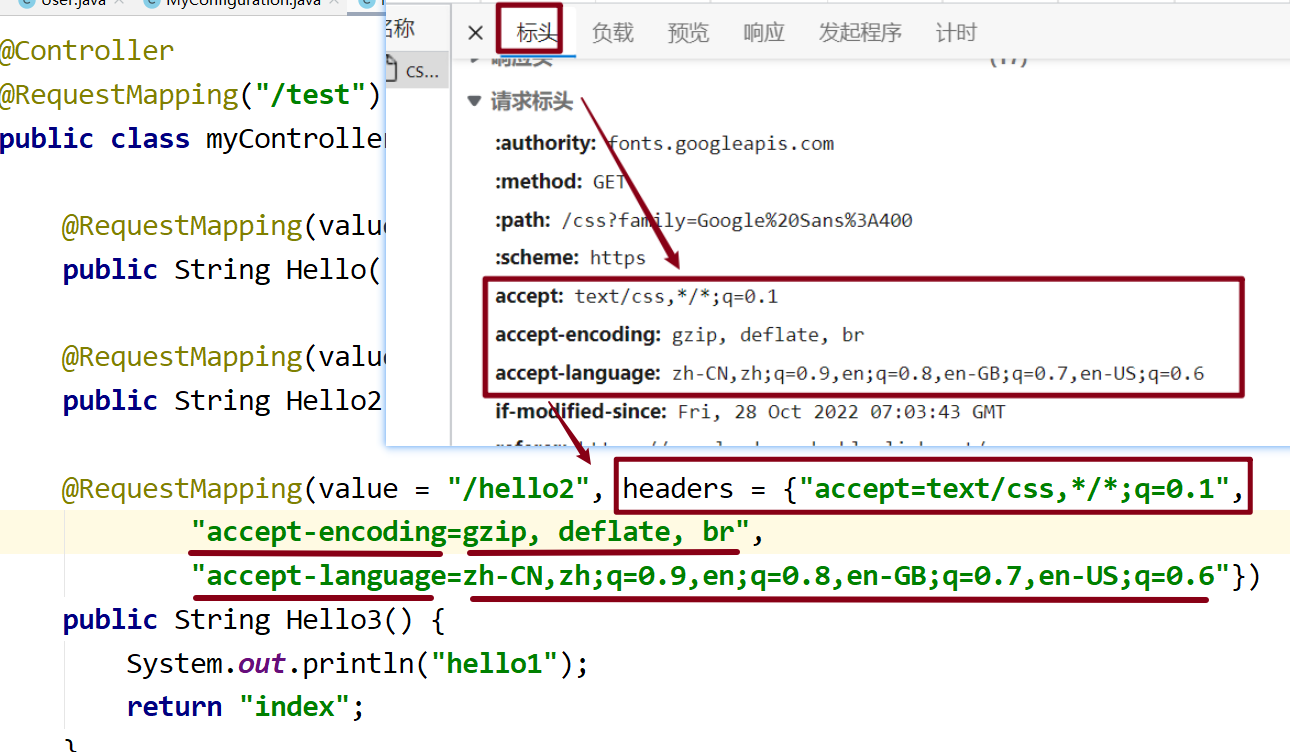Click the "accept-encoding=gzip, deflate, br" string in code
This screenshot has height=752, width=1290.
pos(469,532)
